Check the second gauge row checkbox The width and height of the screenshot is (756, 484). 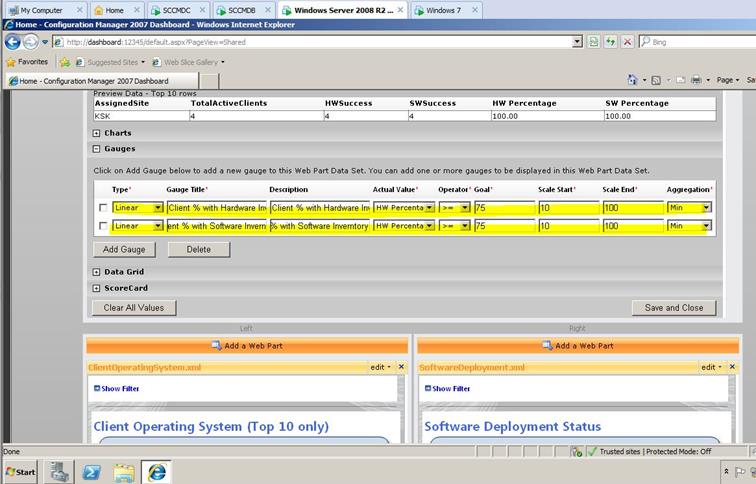click(102, 227)
